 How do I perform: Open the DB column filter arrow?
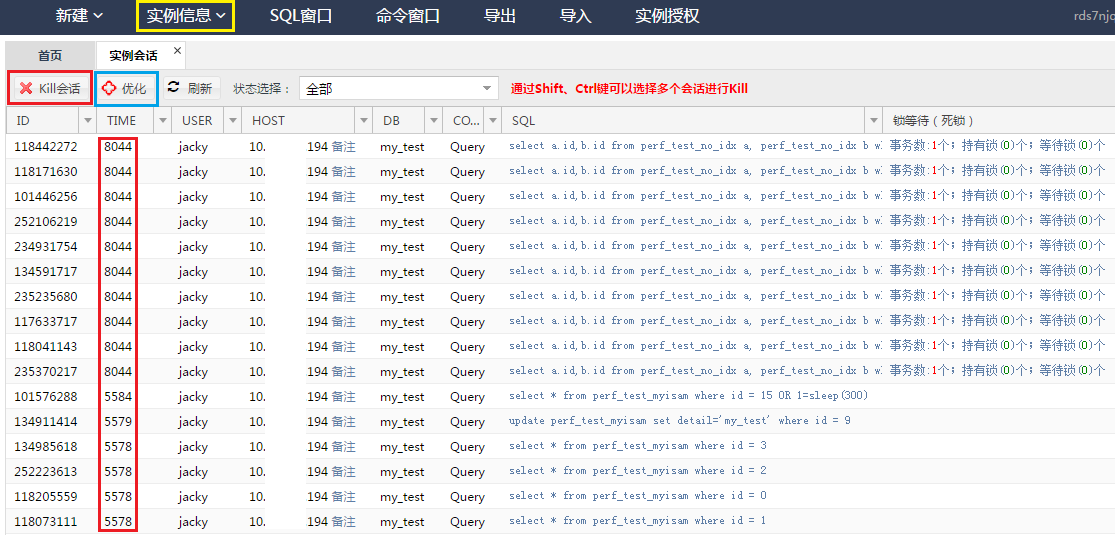434,121
